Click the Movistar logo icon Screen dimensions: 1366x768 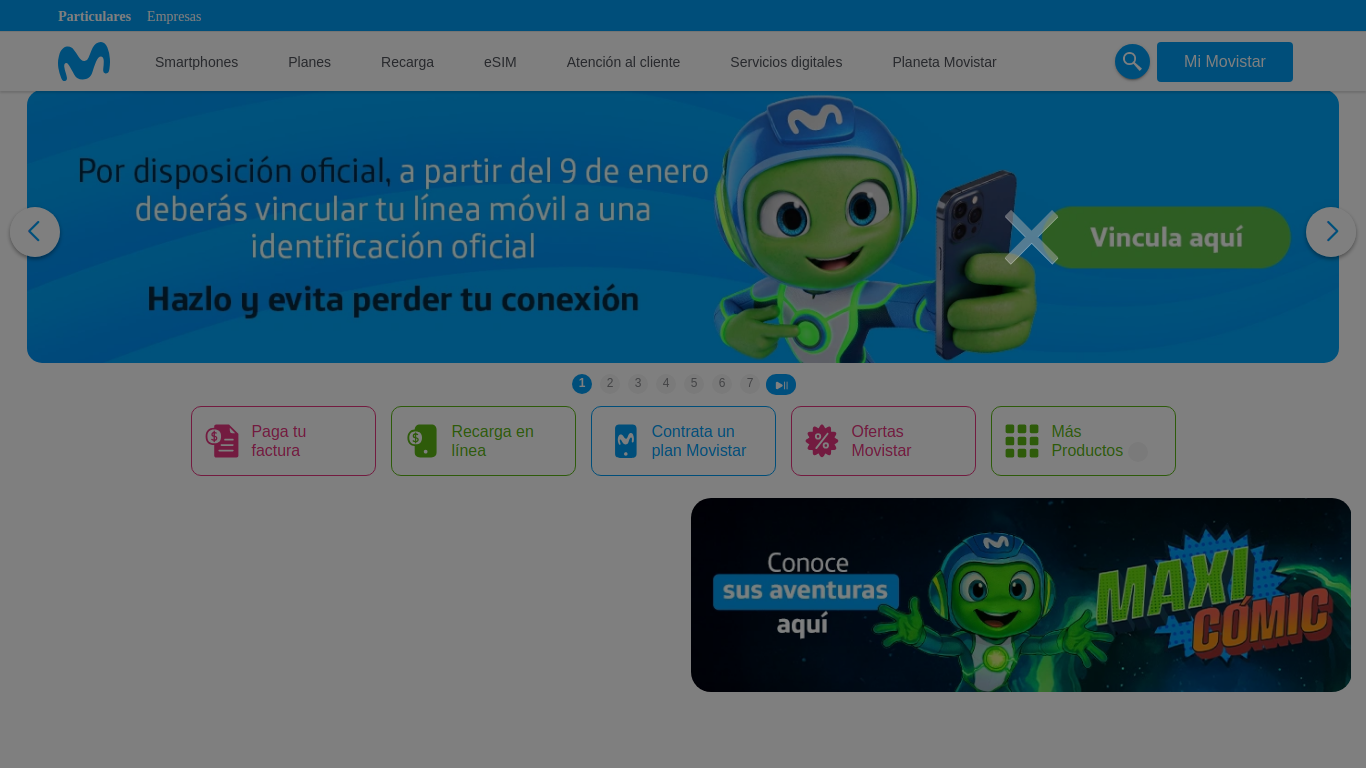tap(84, 62)
